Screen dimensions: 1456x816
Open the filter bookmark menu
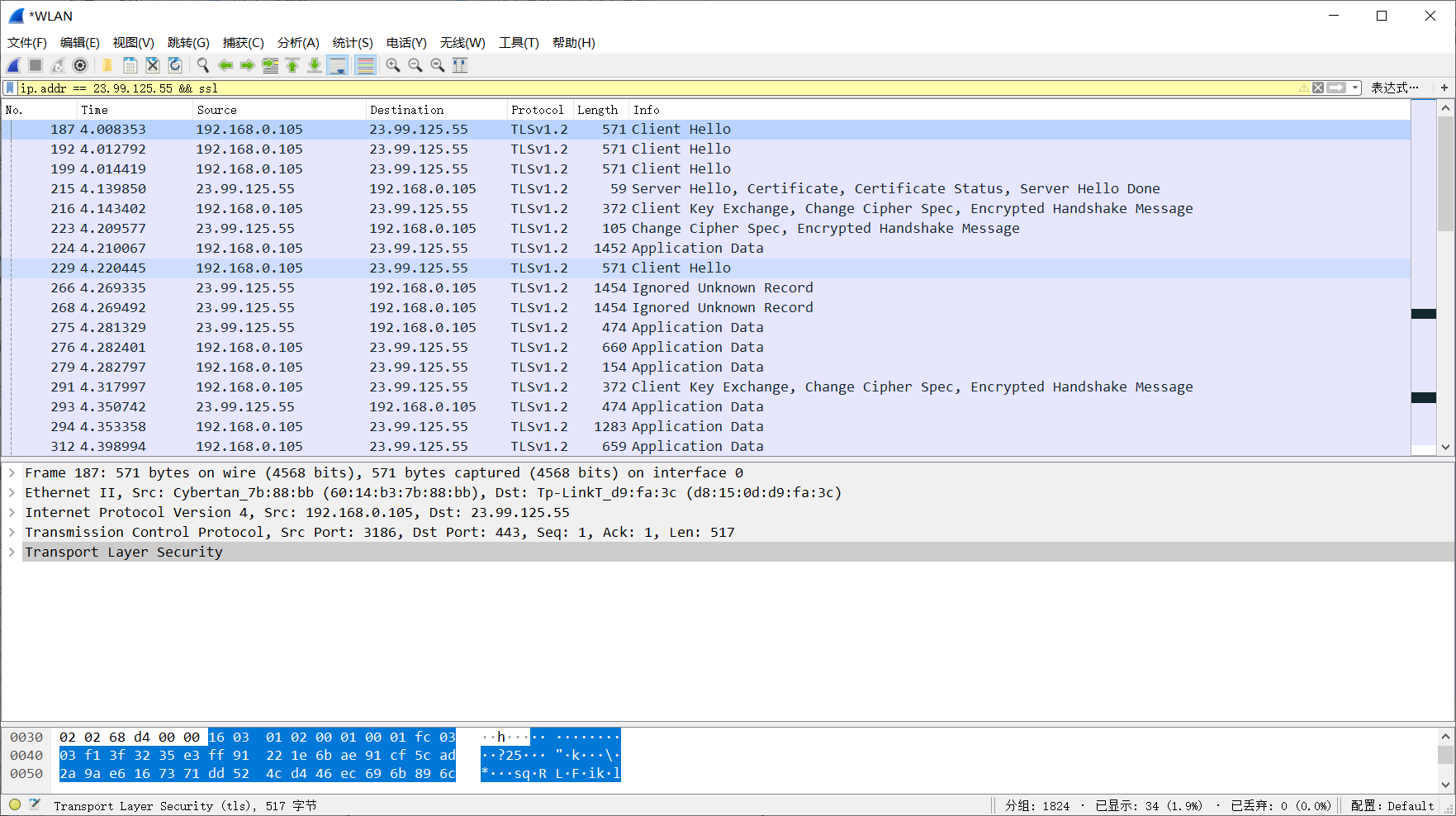[10, 88]
